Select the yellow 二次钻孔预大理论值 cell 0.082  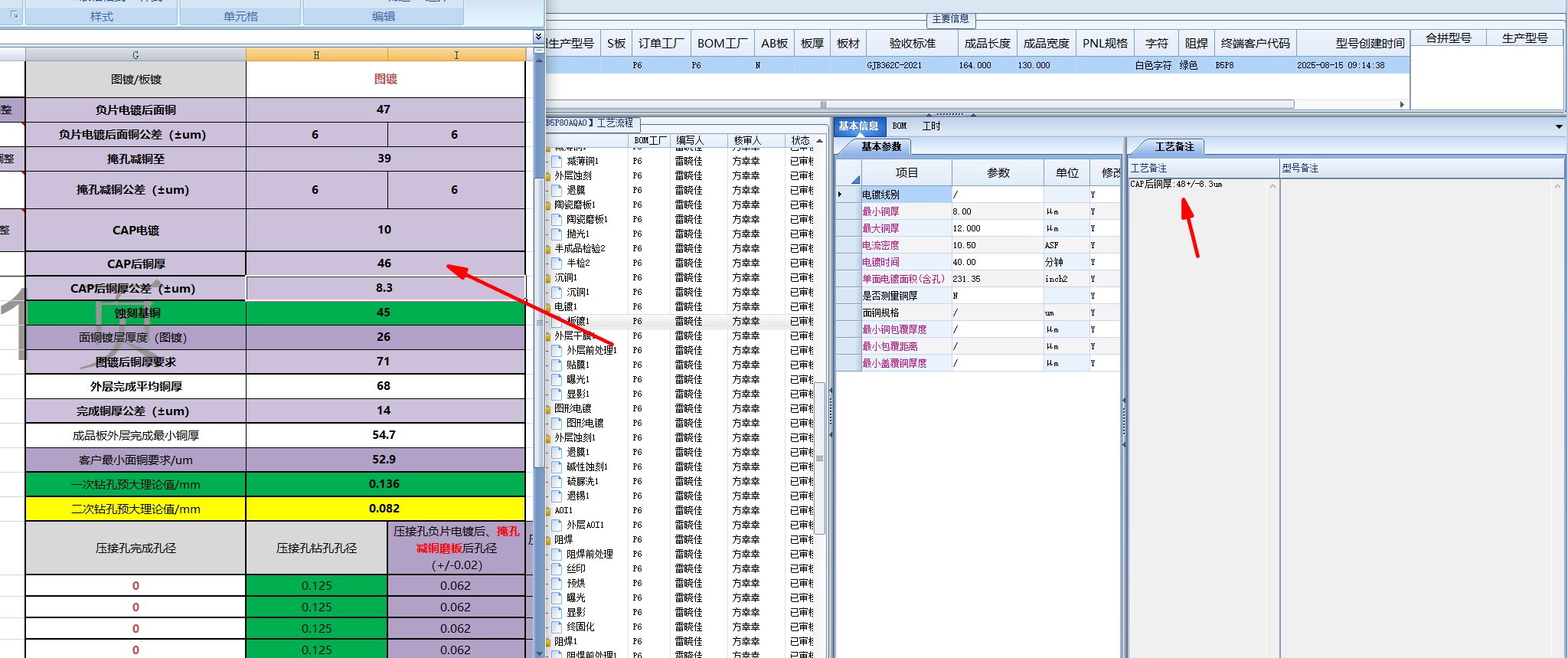[x=385, y=509]
